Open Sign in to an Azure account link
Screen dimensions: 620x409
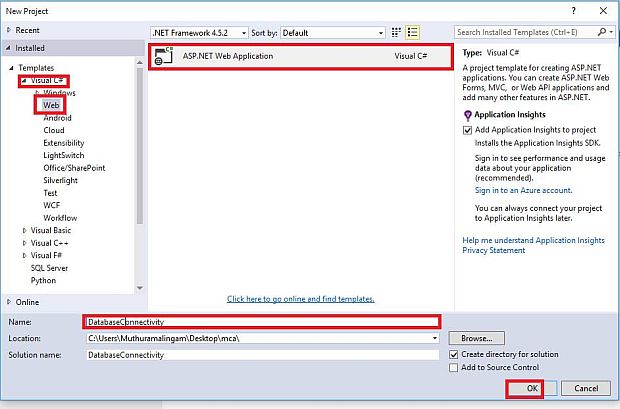tap(523, 190)
